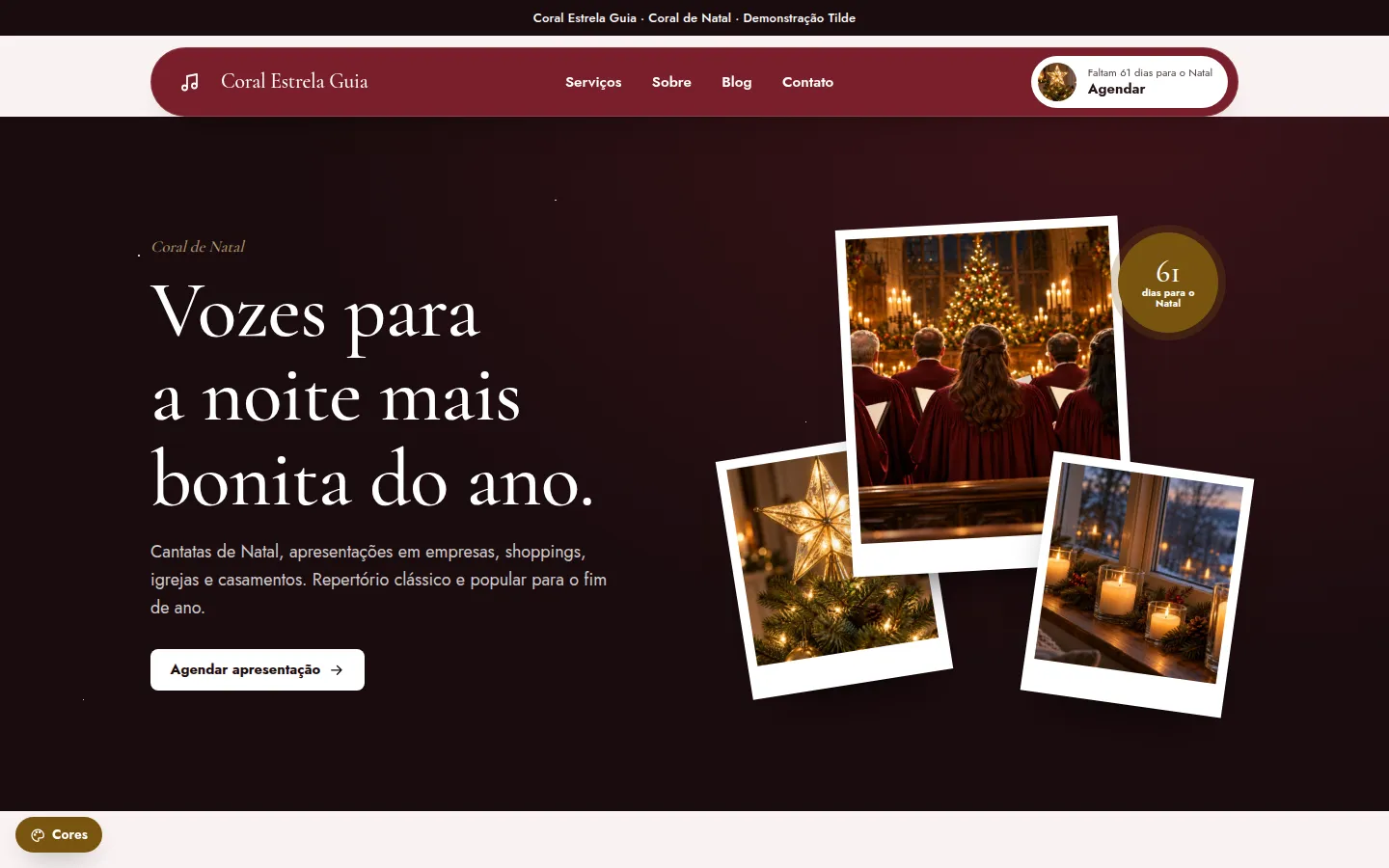
Task: Click Agendar apresentação button
Action: [258, 669]
